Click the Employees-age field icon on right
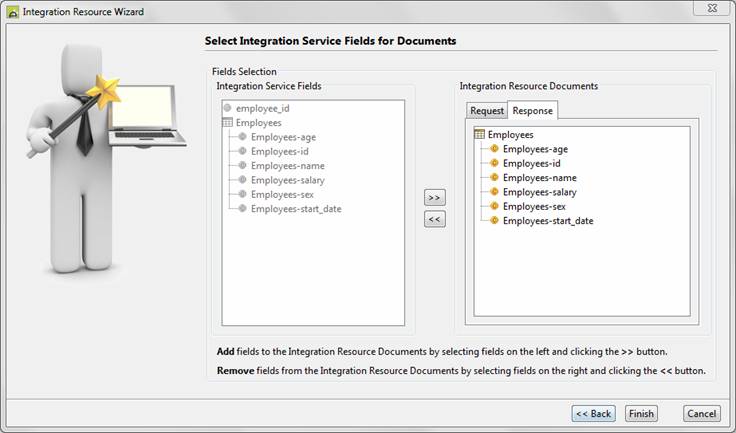Image resolution: width=736 pixels, height=433 pixels. click(x=494, y=149)
